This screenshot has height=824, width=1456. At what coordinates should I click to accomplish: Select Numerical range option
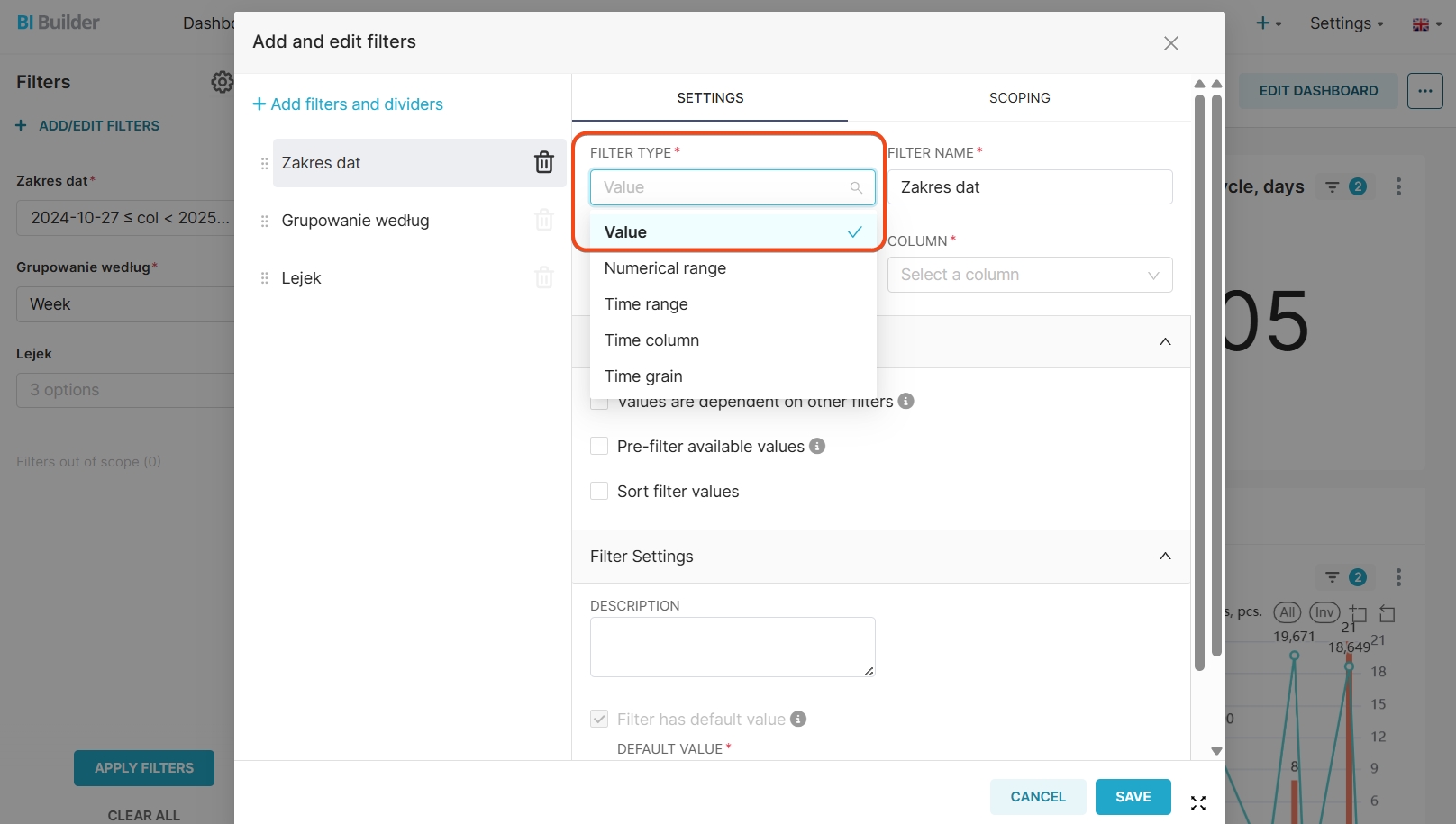coord(665,268)
